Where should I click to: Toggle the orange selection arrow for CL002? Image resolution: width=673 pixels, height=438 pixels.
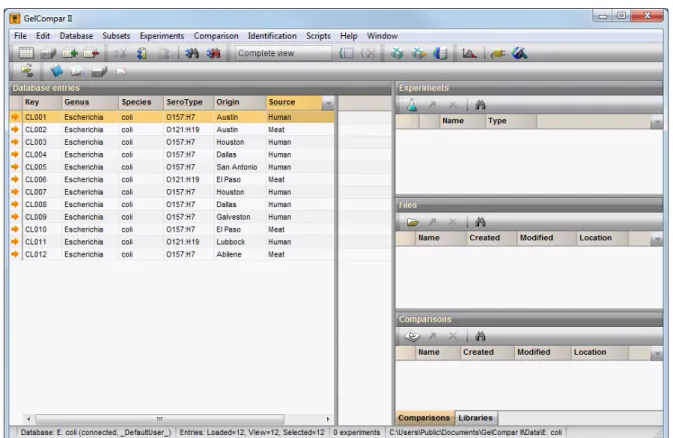coord(15,129)
